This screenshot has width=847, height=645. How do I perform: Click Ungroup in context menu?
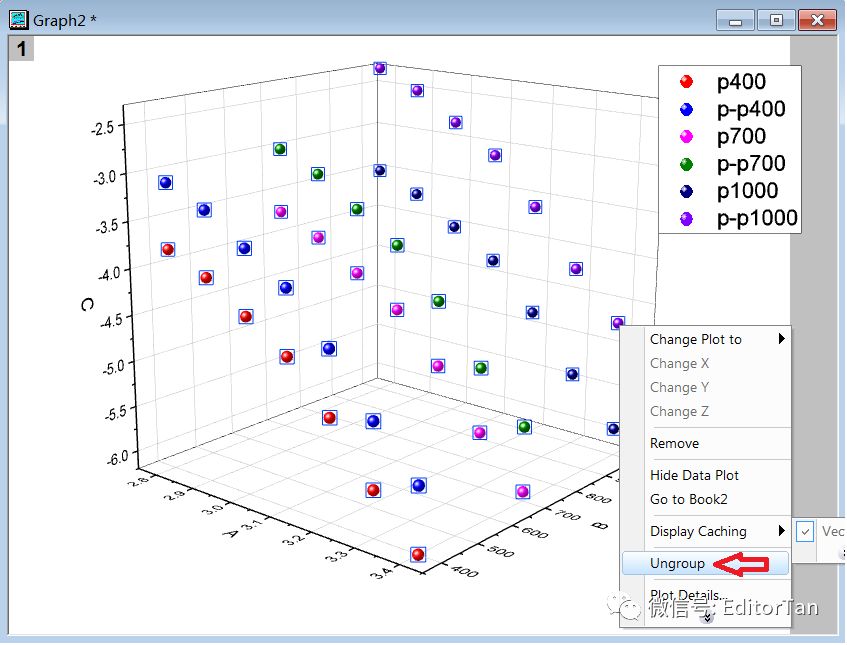(x=705, y=563)
